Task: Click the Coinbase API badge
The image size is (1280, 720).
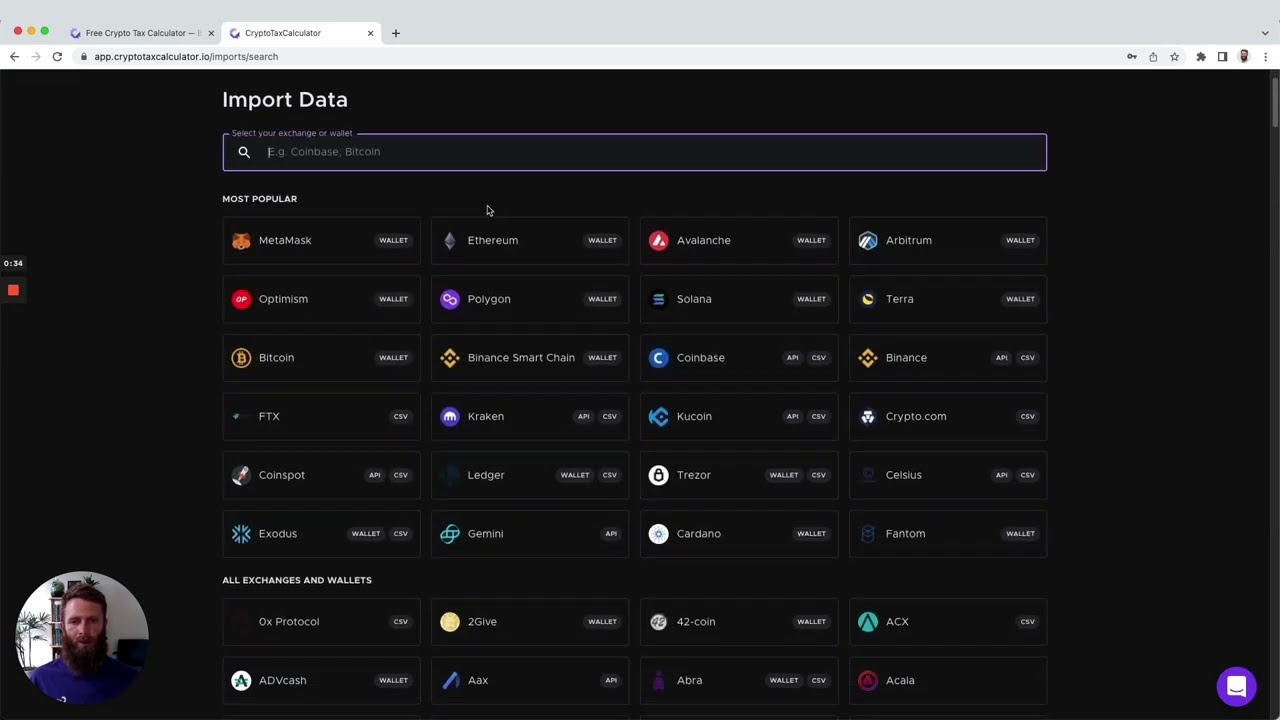Action: (x=792, y=358)
